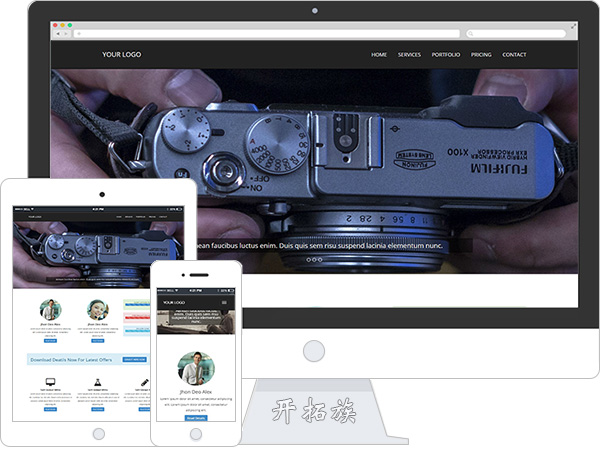The image size is (600, 450).
Task: Click the camera hero slide image on desktop
Action: click(x=314, y=171)
